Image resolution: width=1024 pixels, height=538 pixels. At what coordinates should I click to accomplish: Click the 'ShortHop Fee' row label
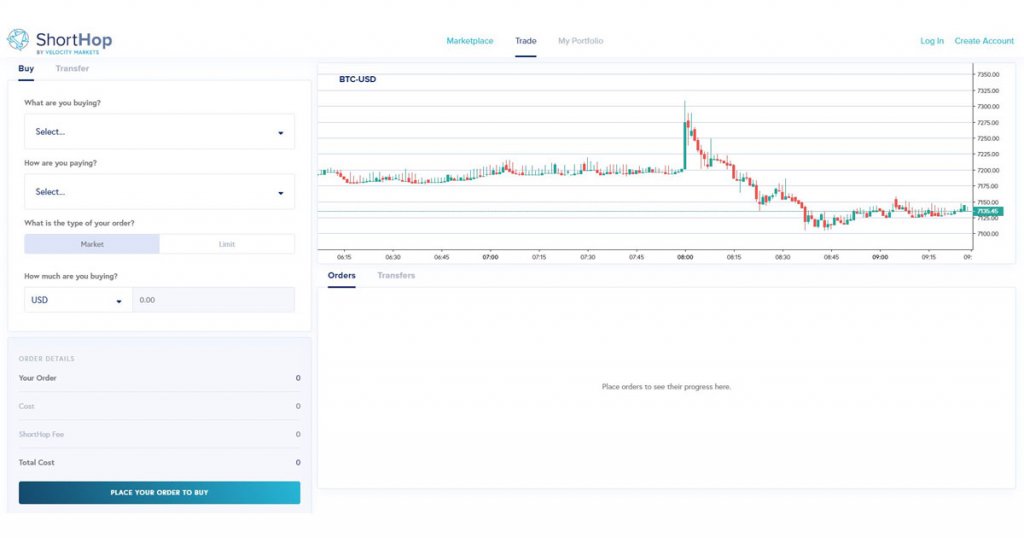[41, 434]
